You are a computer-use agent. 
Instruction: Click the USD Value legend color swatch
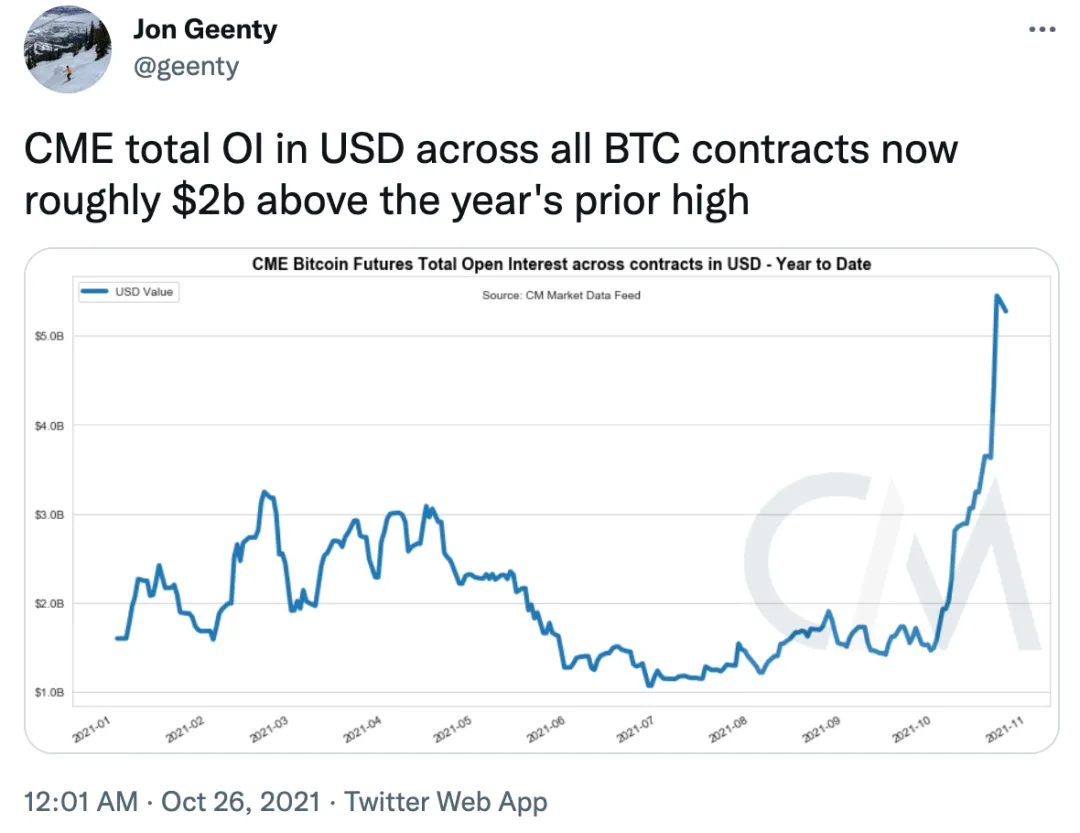coord(94,291)
